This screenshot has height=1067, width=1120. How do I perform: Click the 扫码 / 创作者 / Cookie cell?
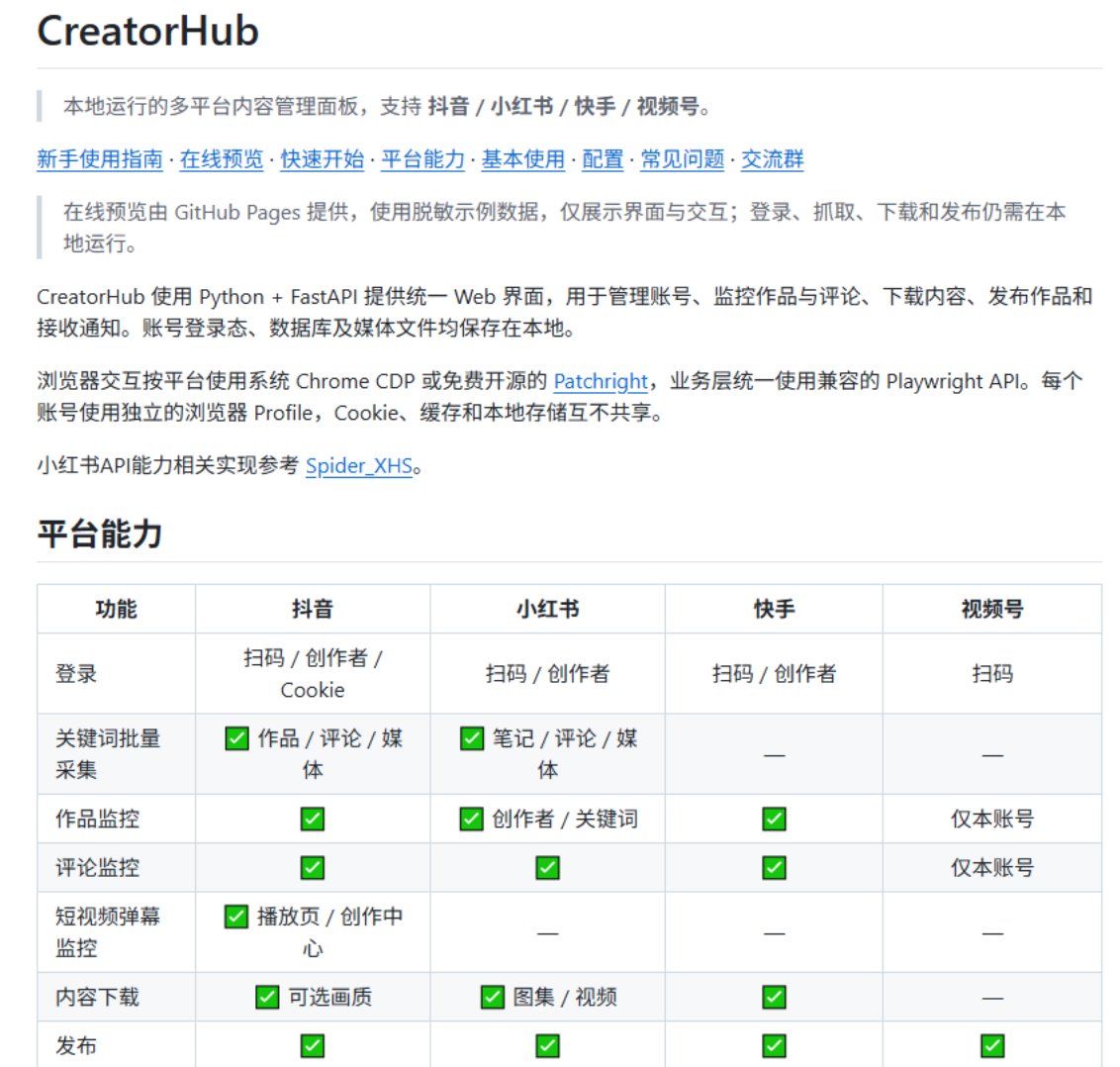(x=312, y=673)
